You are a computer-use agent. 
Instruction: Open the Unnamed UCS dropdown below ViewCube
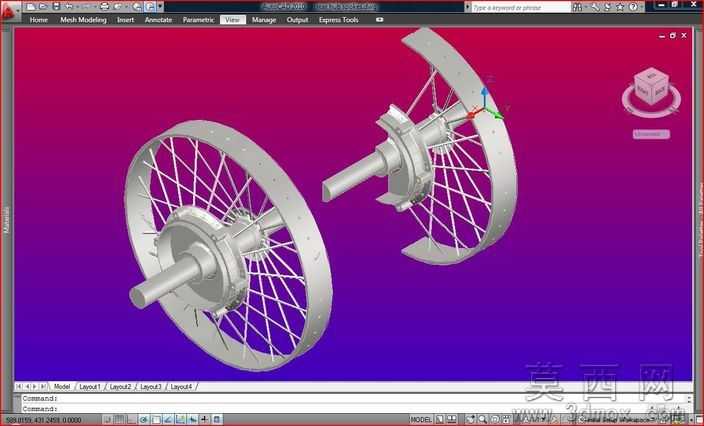(x=651, y=134)
